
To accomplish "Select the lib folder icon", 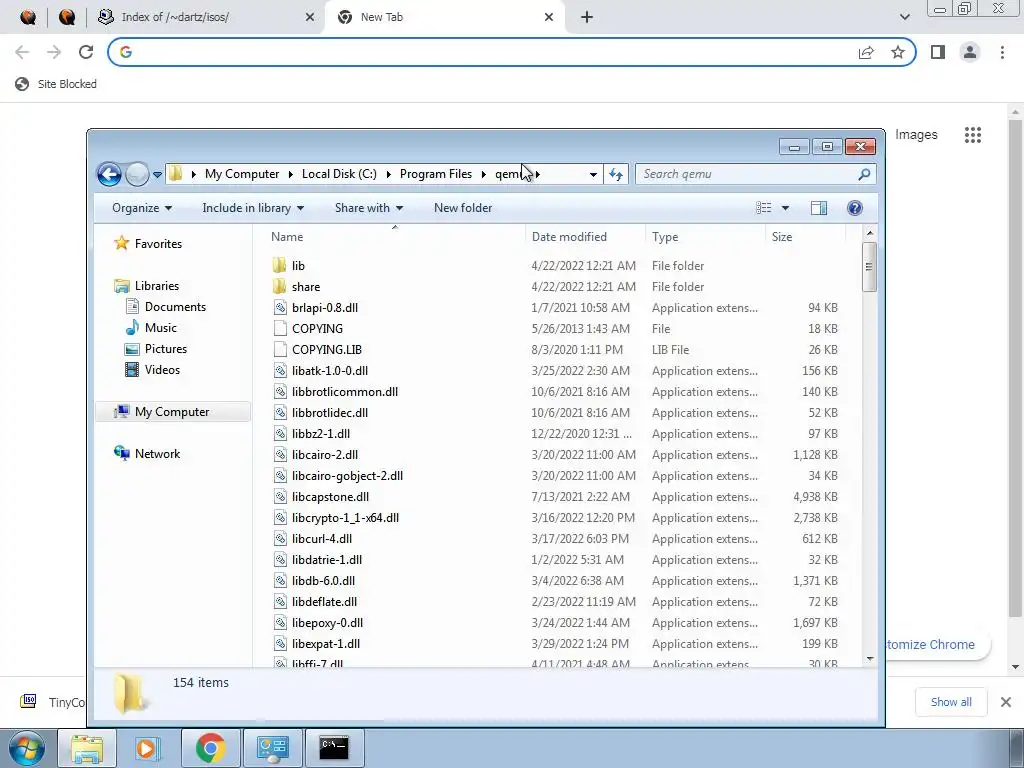I will pyautogui.click(x=280, y=265).
